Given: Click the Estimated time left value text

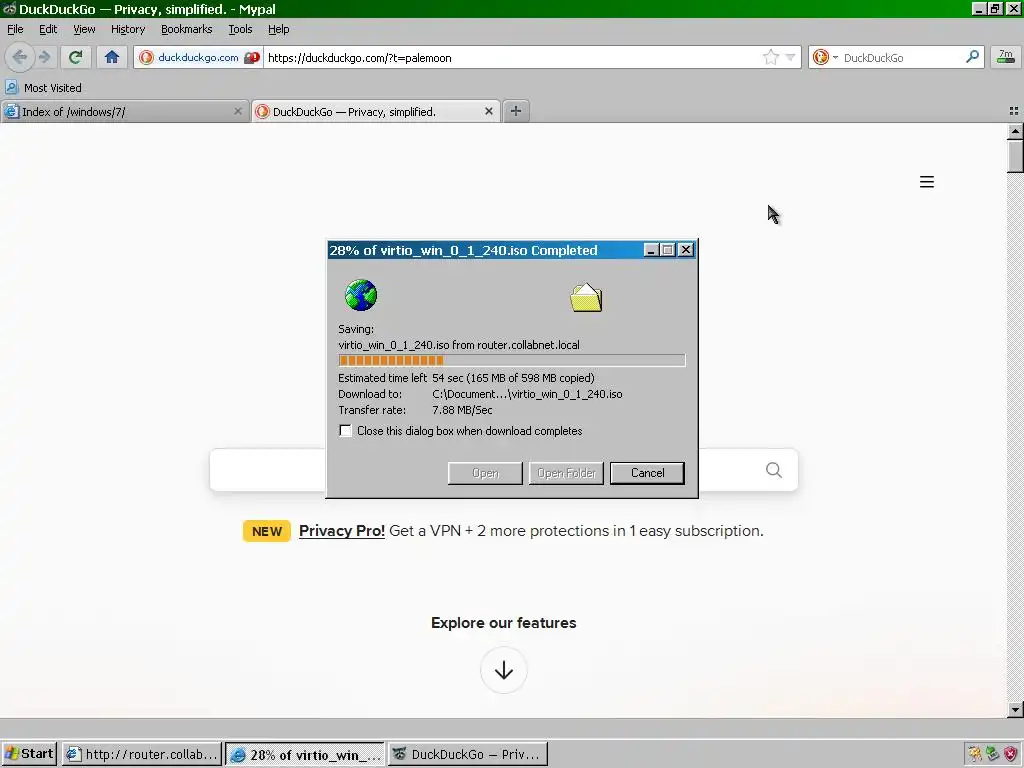Looking at the screenshot, I should (513, 378).
